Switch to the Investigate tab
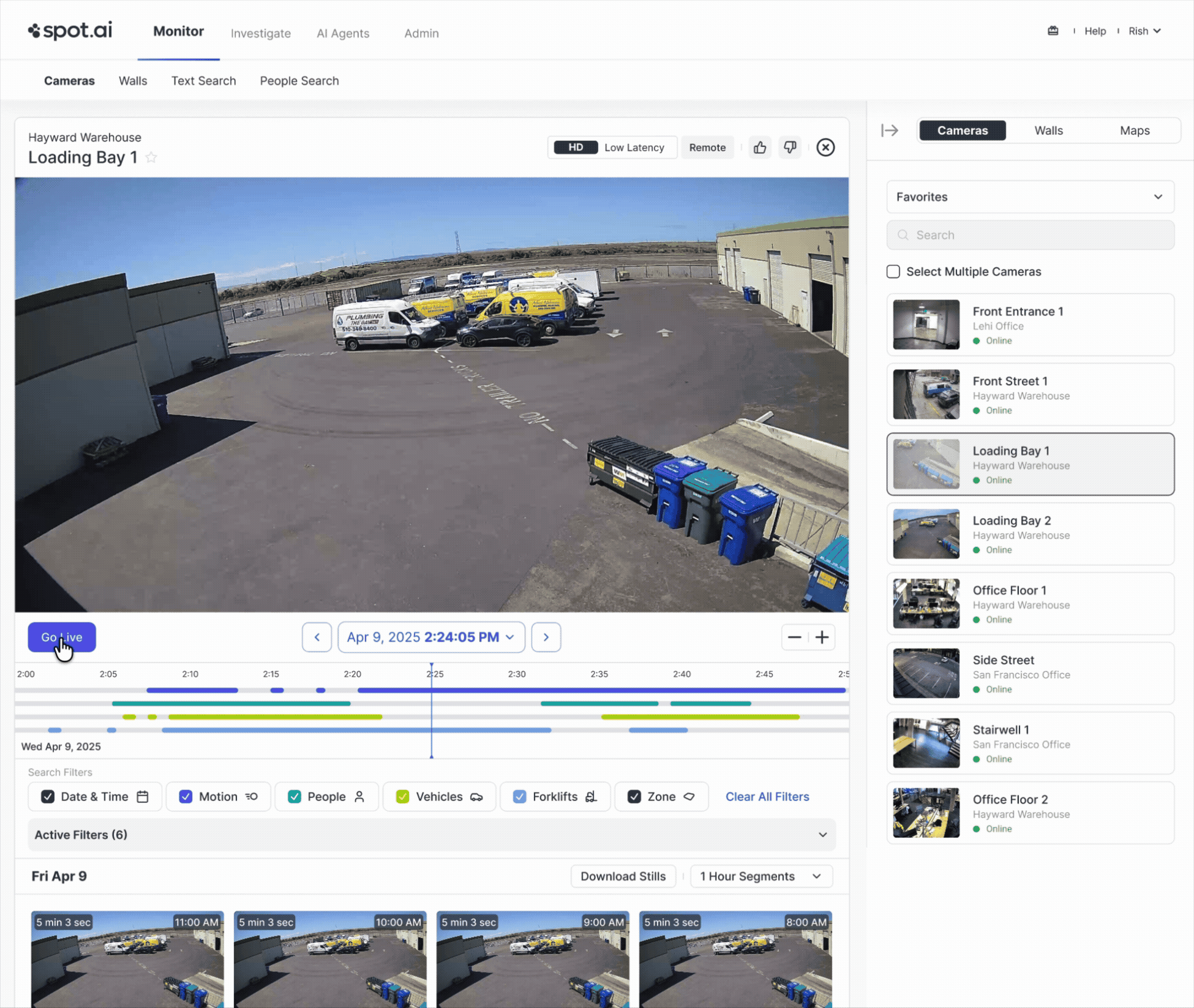This screenshot has width=1194, height=1008. (260, 33)
